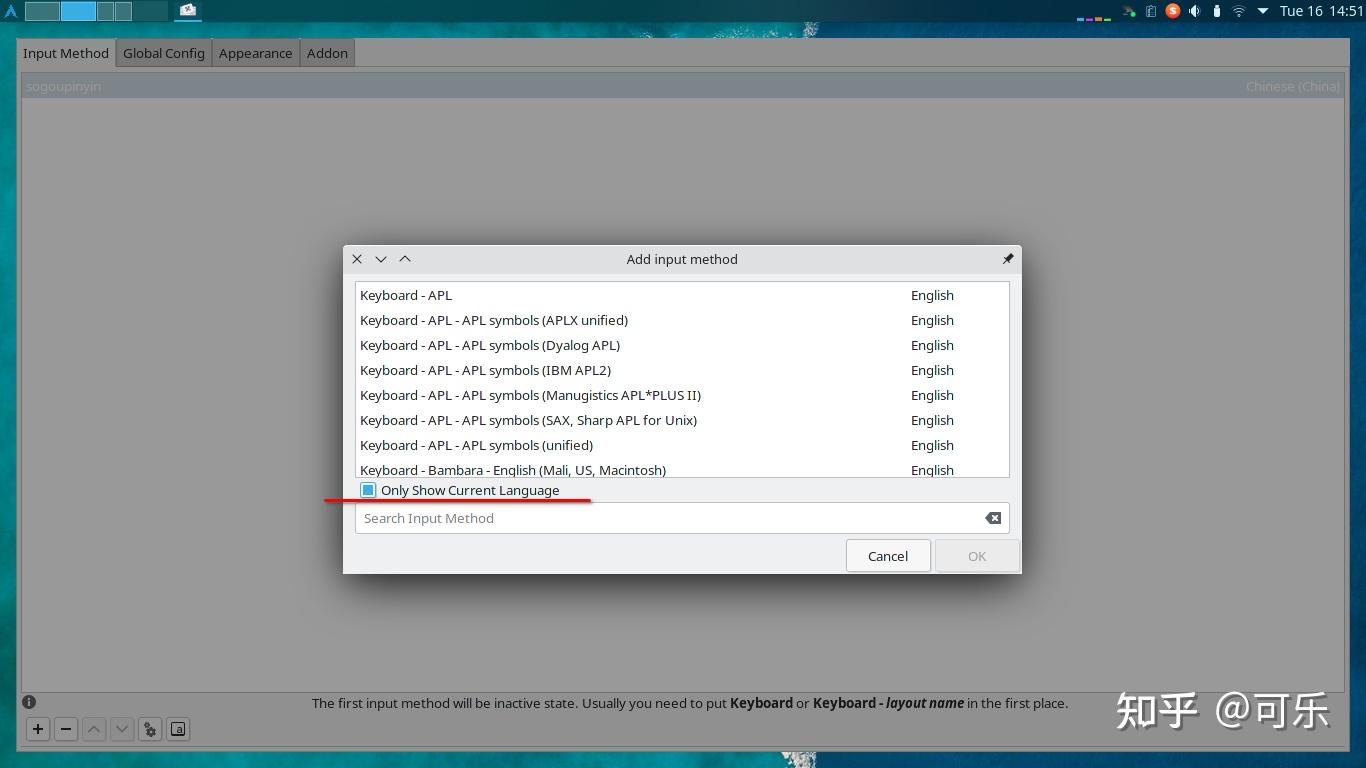Open the clock showing Tue 16 14:51
This screenshot has height=768, width=1366.
coord(1321,11)
